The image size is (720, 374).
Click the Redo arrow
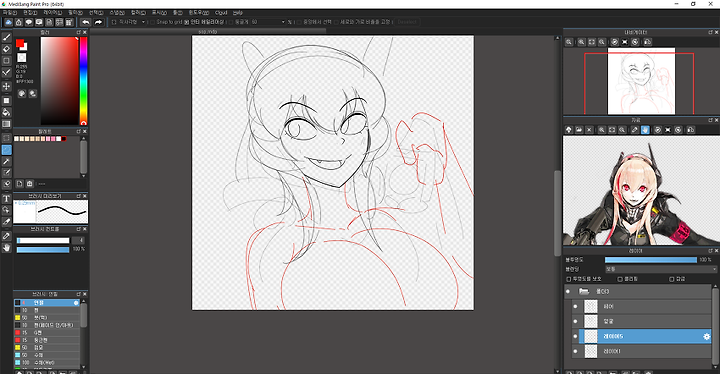(98, 22)
